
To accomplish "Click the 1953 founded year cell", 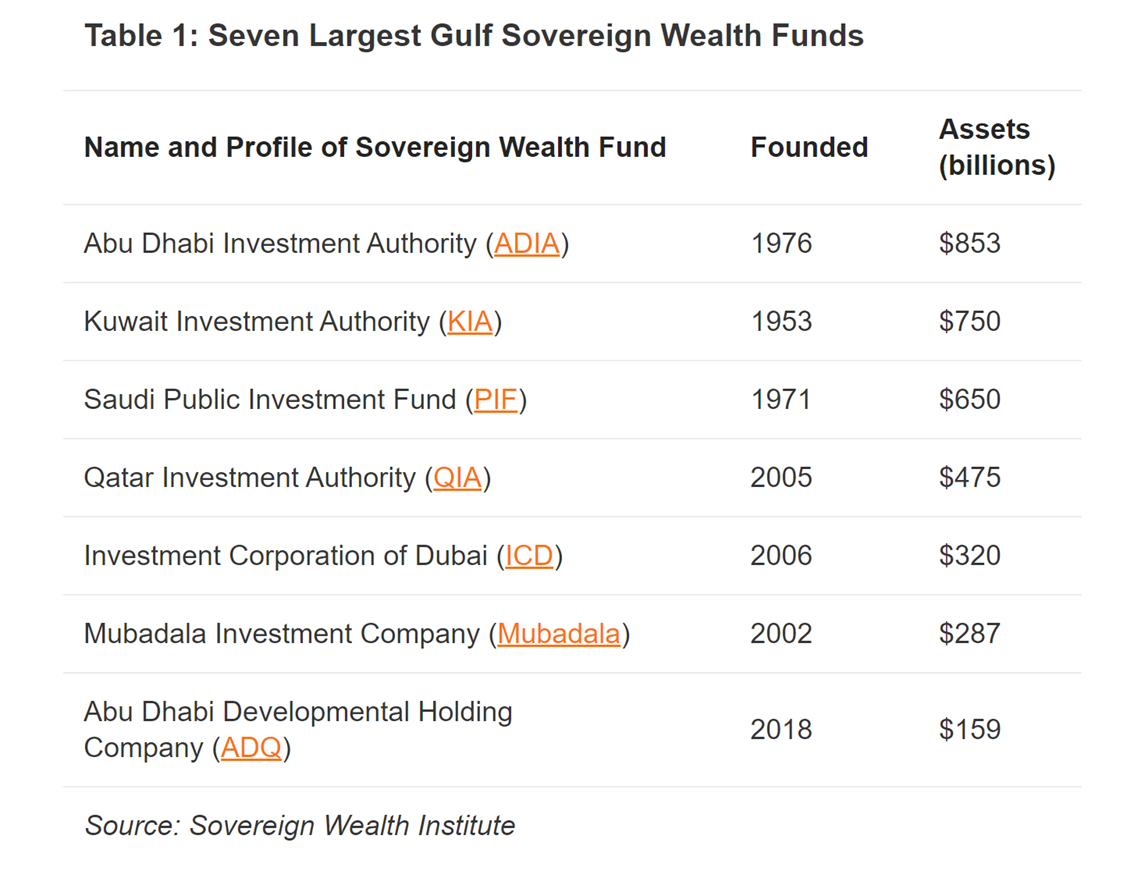I will click(x=781, y=322).
